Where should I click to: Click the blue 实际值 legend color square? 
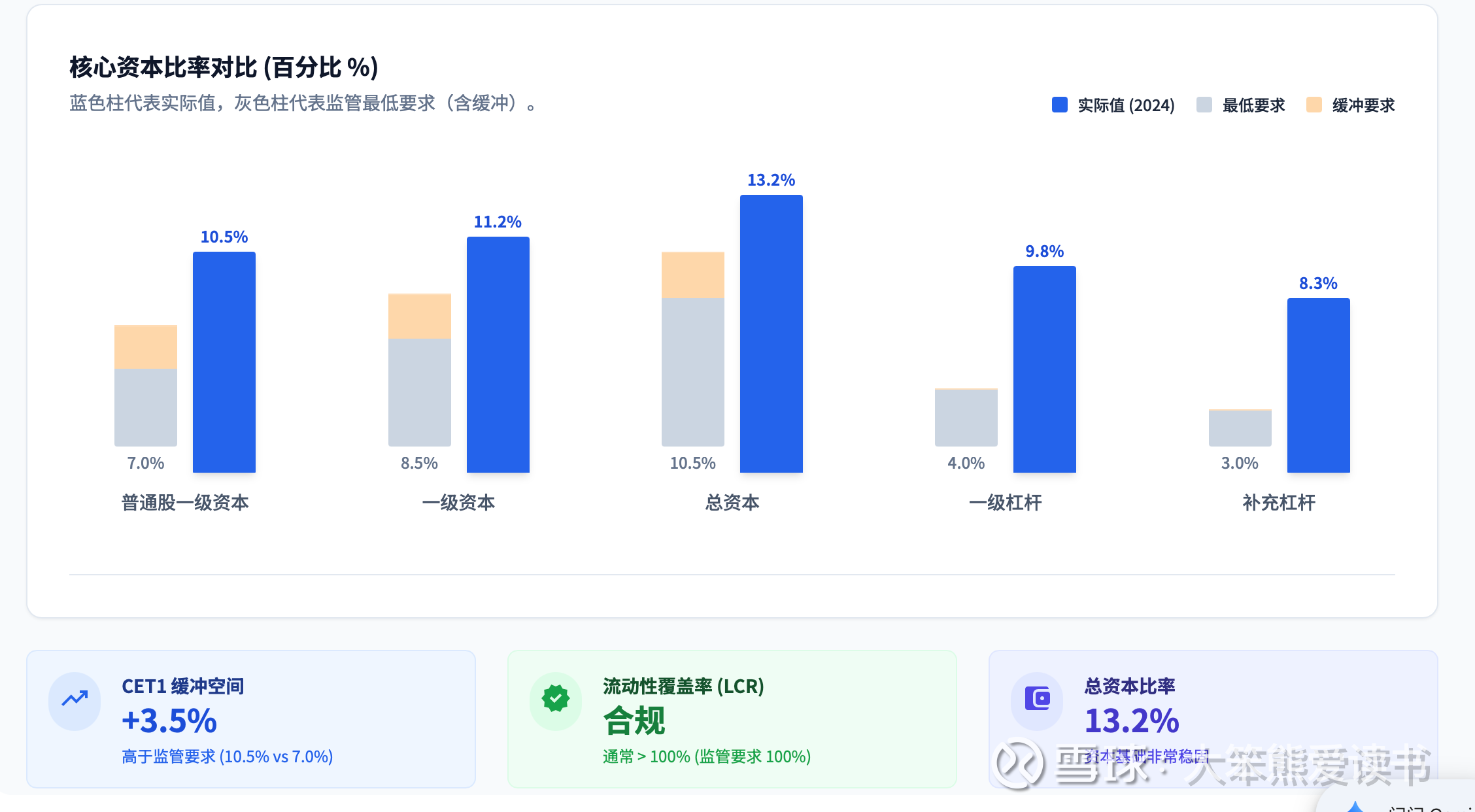pos(1060,105)
